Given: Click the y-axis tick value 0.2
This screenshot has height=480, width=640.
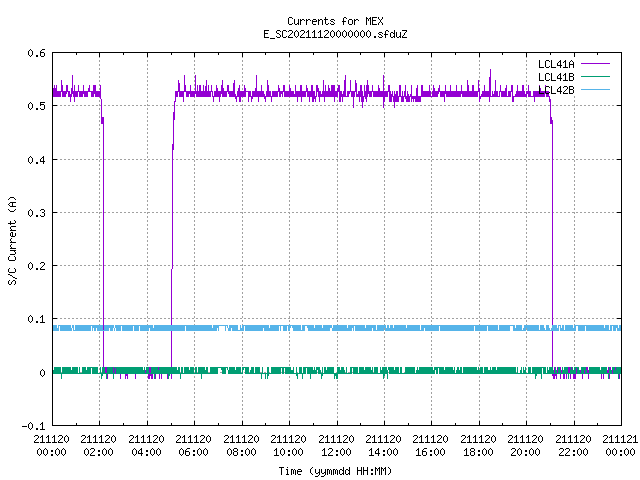Looking at the screenshot, I should [36, 266].
